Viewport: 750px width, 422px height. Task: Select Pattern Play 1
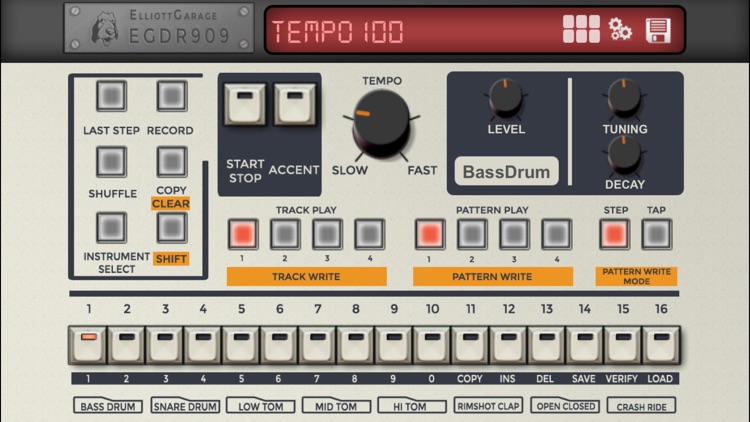(x=430, y=234)
